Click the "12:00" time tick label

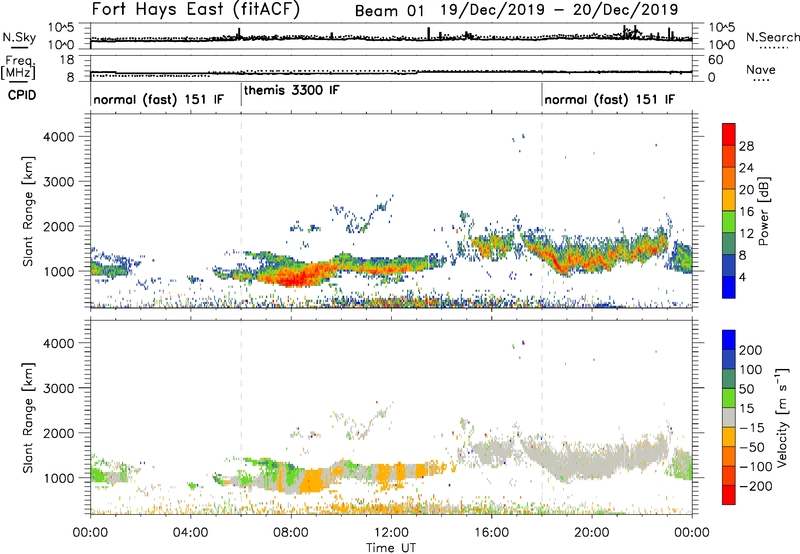pos(391,533)
